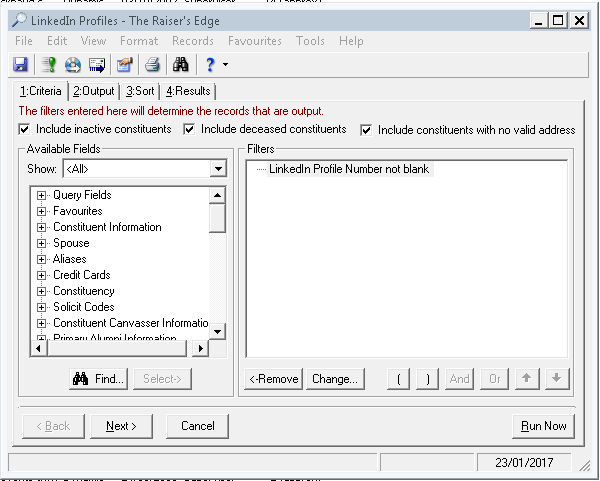Image resolution: width=600 pixels, height=481 pixels.
Task: Move filter down with the down arrow button
Action: 557,379
